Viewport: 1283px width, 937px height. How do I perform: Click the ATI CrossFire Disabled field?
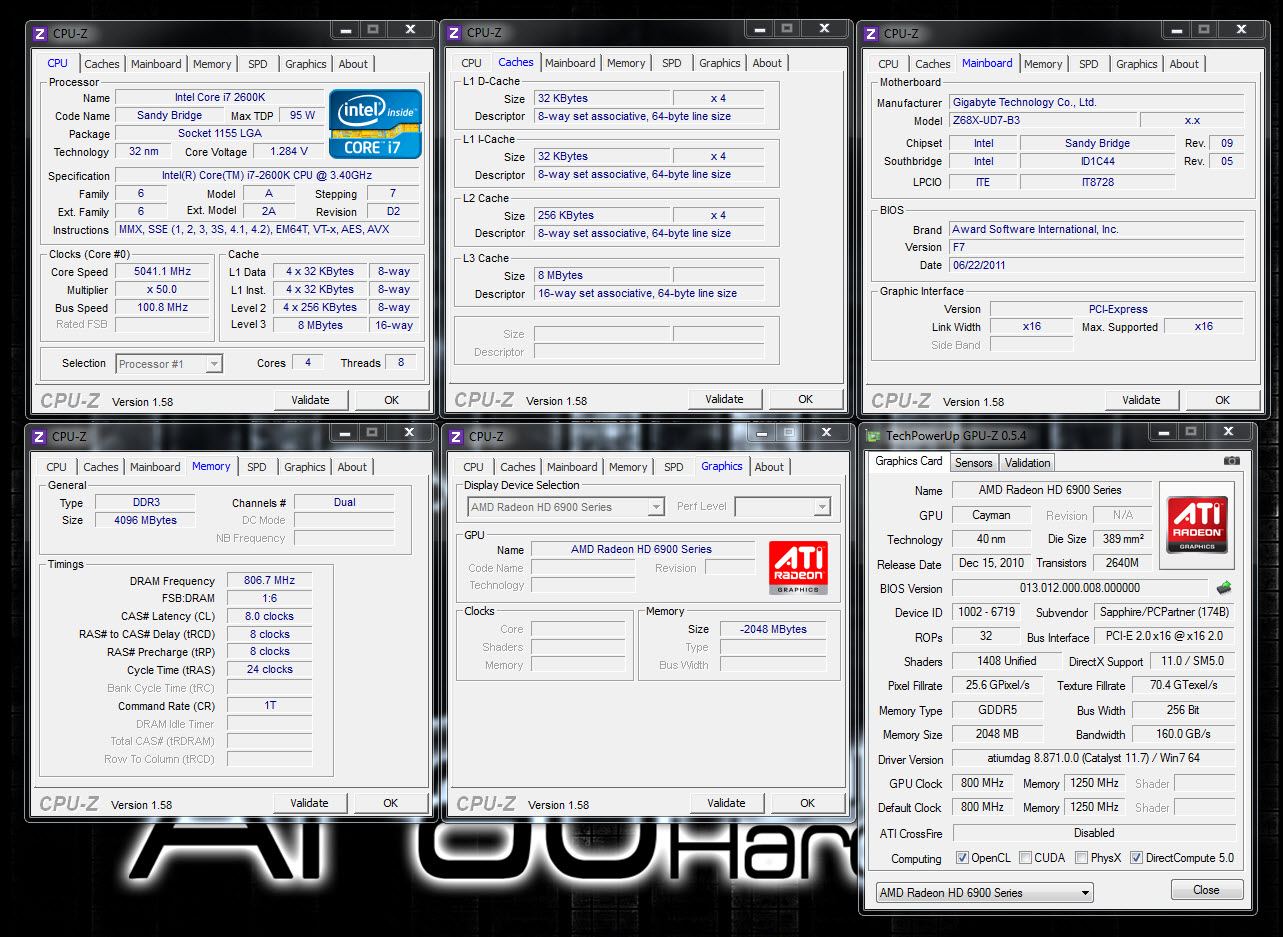[1093, 832]
